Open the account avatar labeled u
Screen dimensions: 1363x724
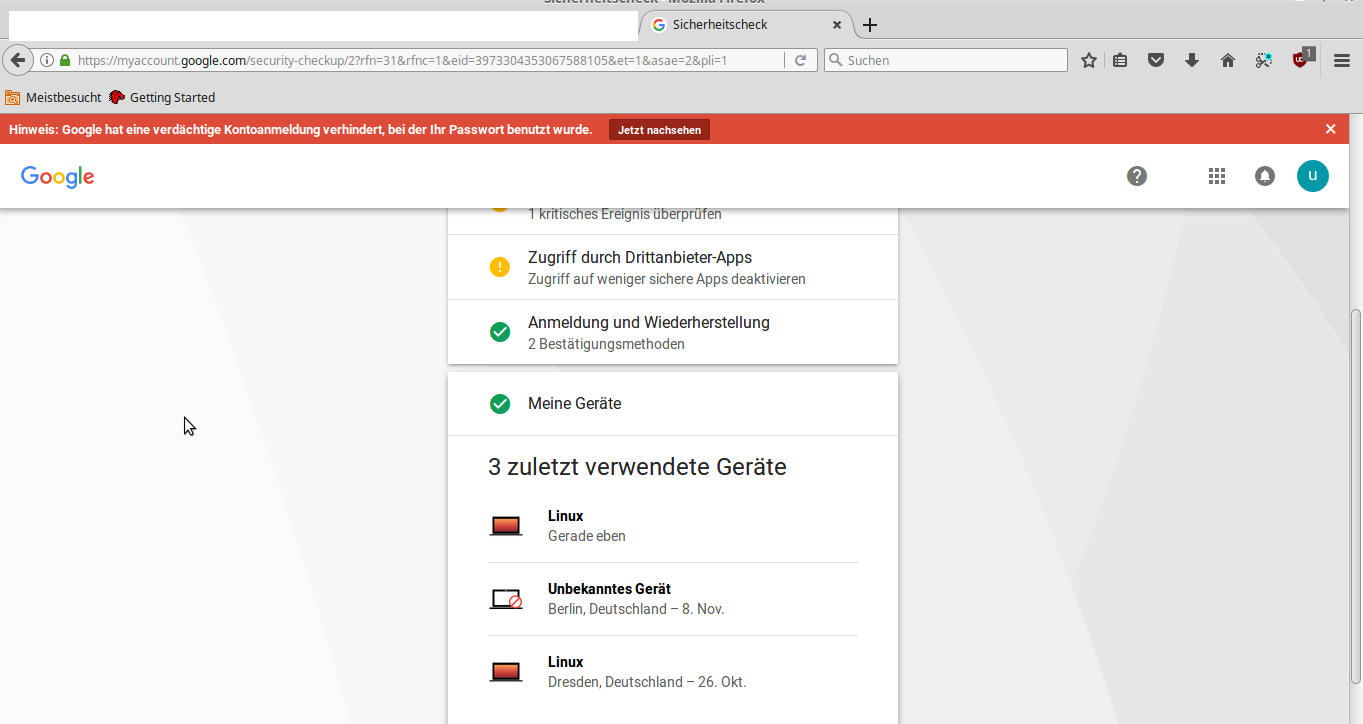1313,176
